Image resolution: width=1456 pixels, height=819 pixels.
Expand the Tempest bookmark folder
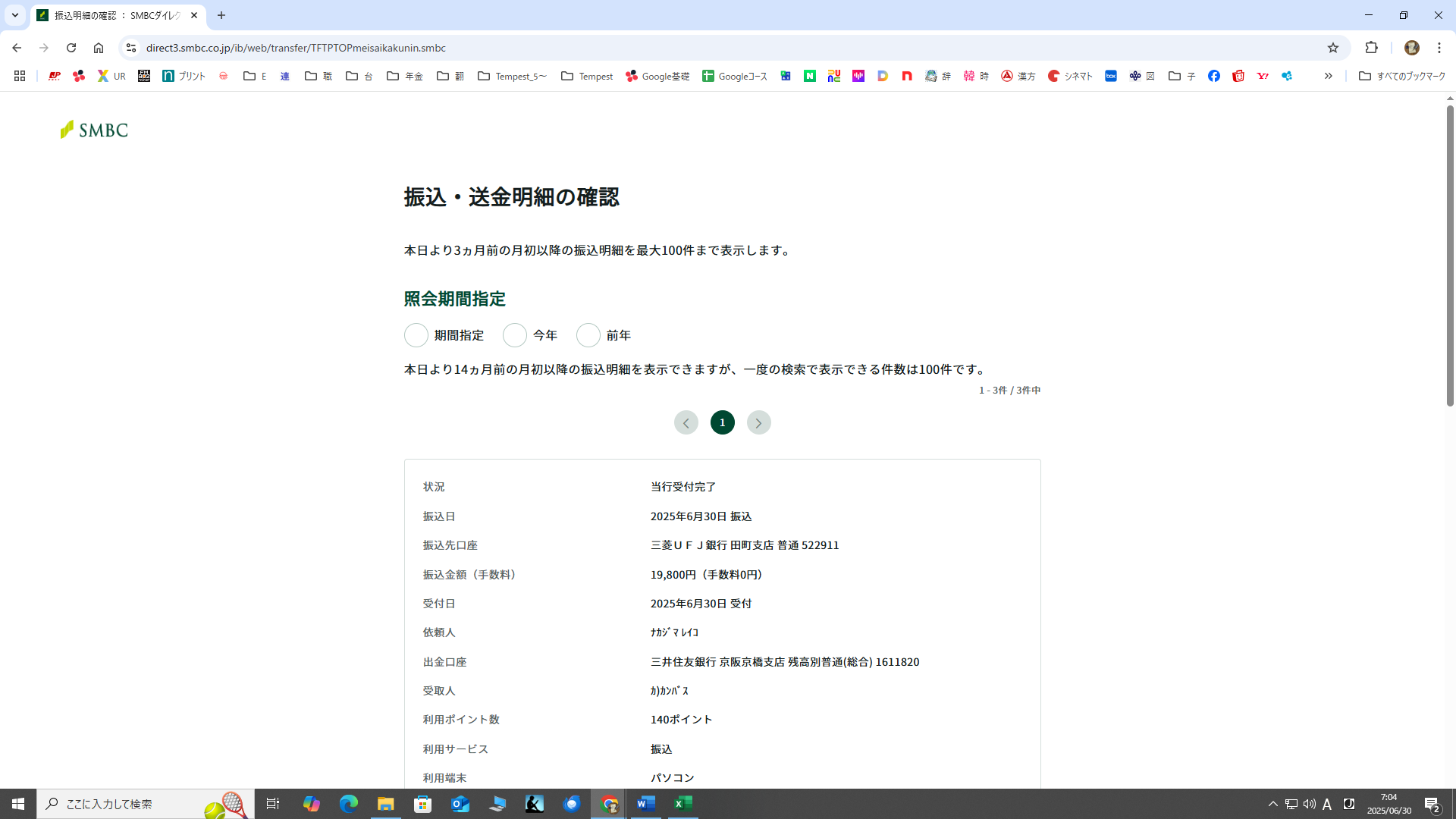pyautogui.click(x=587, y=76)
